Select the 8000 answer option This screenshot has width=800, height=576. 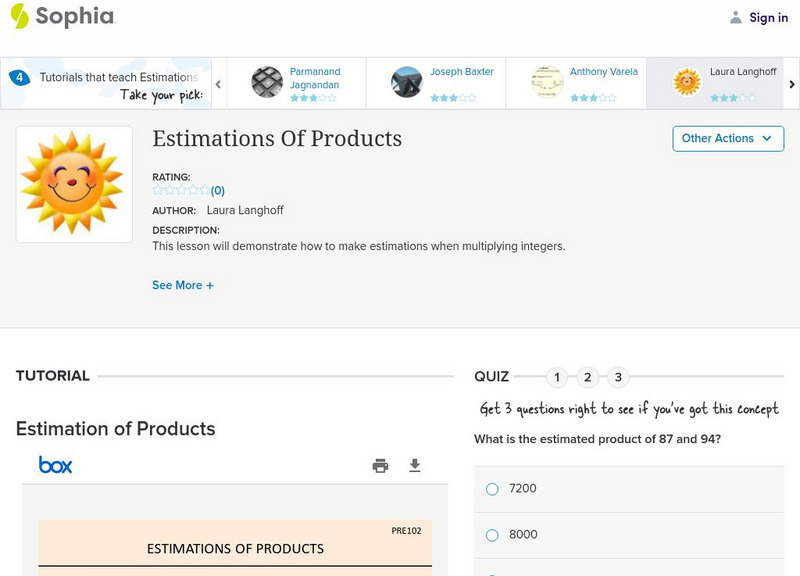491,535
